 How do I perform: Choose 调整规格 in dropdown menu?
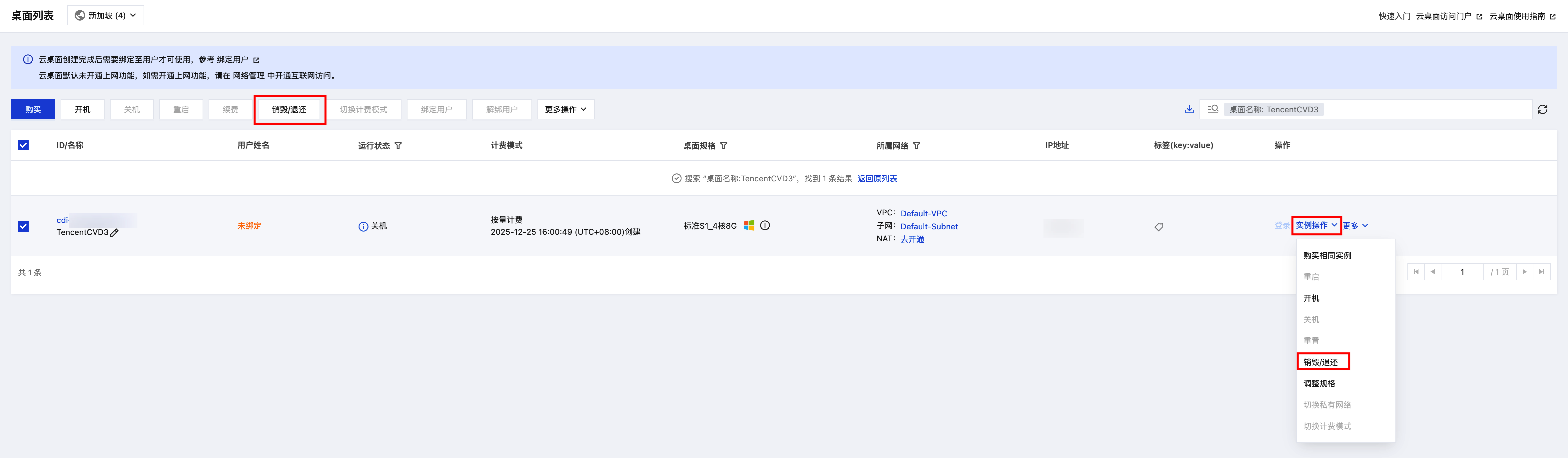click(x=1319, y=383)
